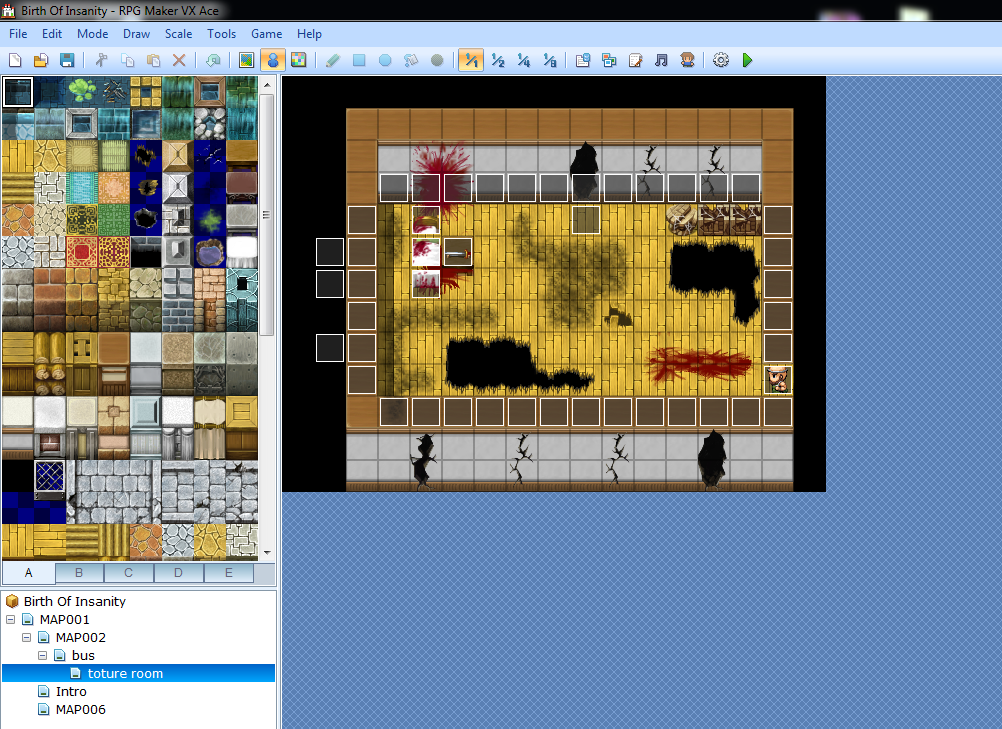
Task: Select the character event on the map
Action: coord(778,380)
